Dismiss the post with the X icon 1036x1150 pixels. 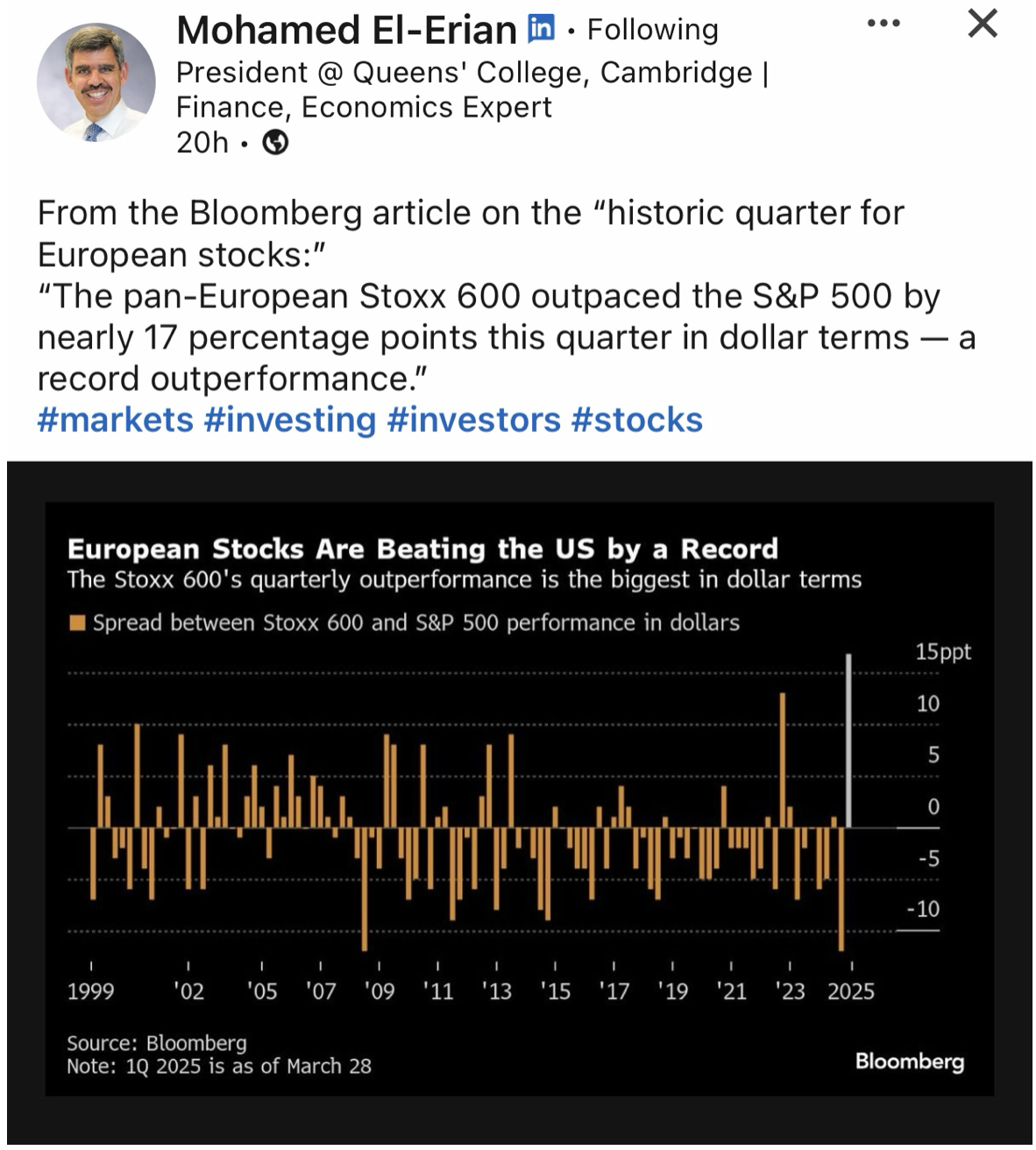(983, 24)
